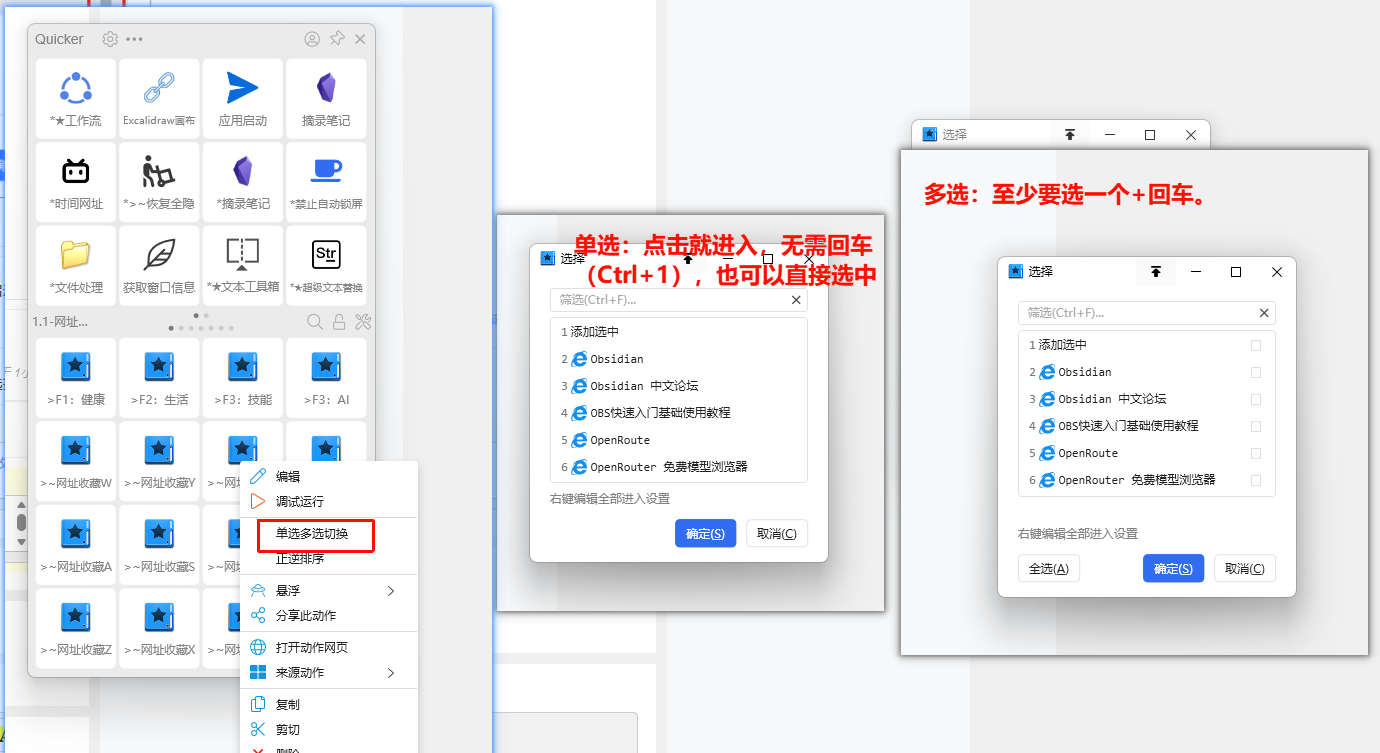Select 单选多选切换 in the context menu
Screen dimensions: 1380x753
[x=312, y=534]
